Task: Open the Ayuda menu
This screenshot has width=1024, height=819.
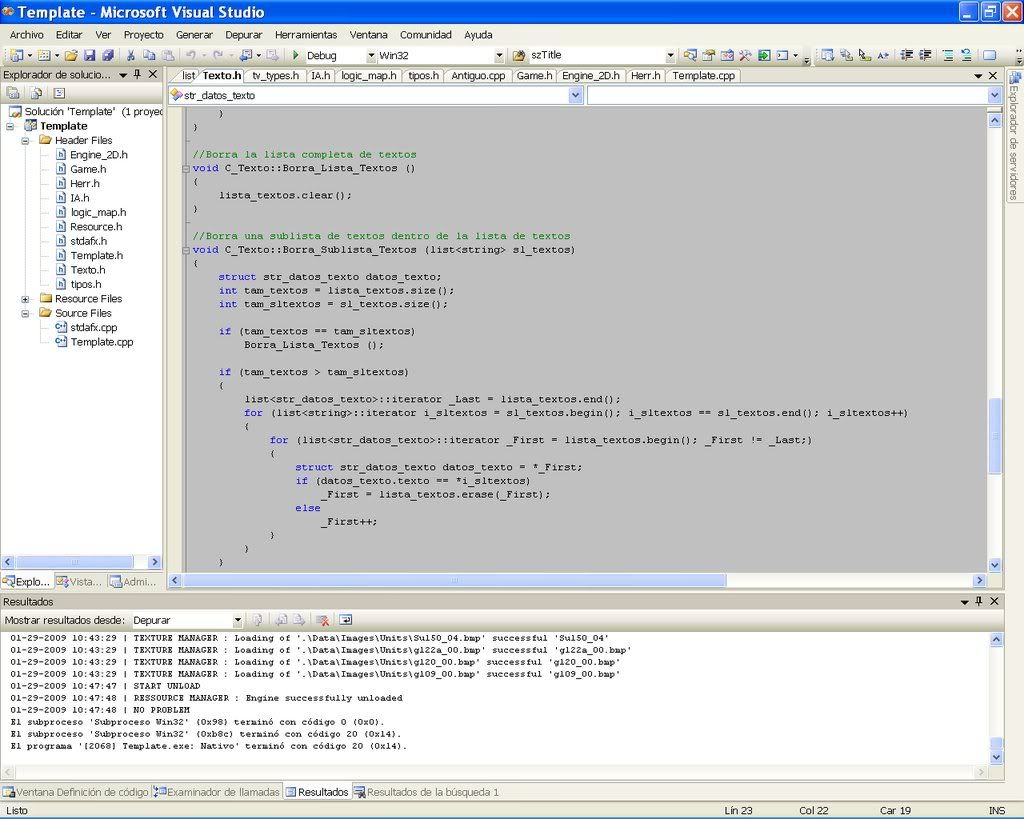Action: (x=478, y=35)
